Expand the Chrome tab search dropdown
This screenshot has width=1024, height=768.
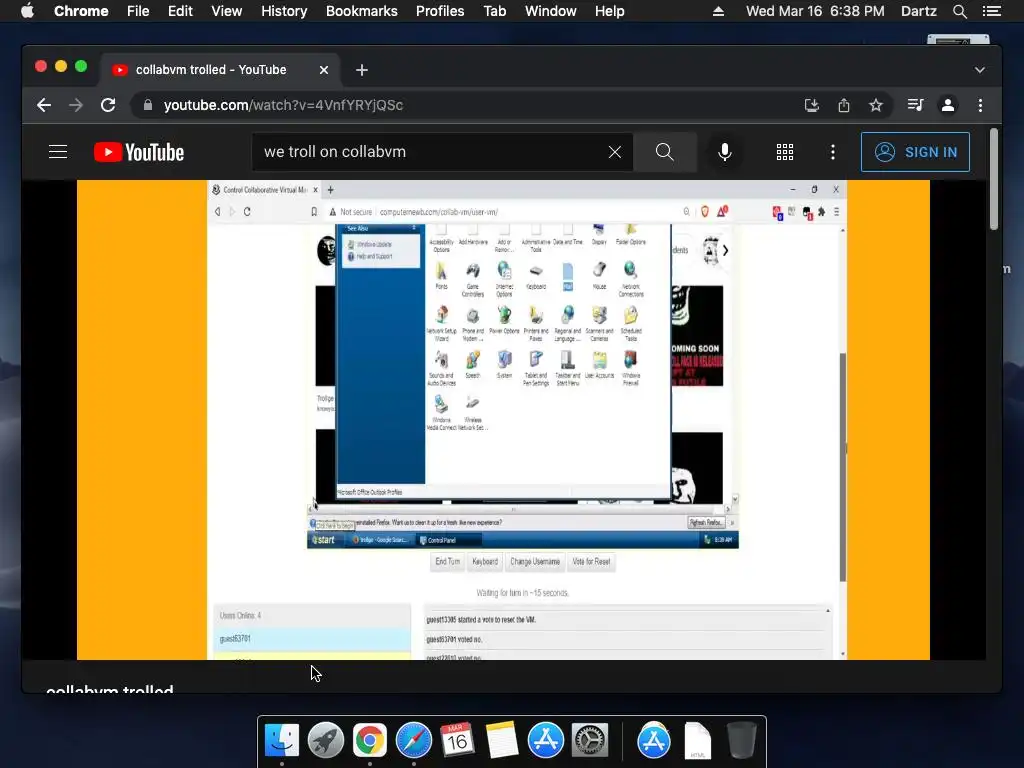tap(980, 70)
